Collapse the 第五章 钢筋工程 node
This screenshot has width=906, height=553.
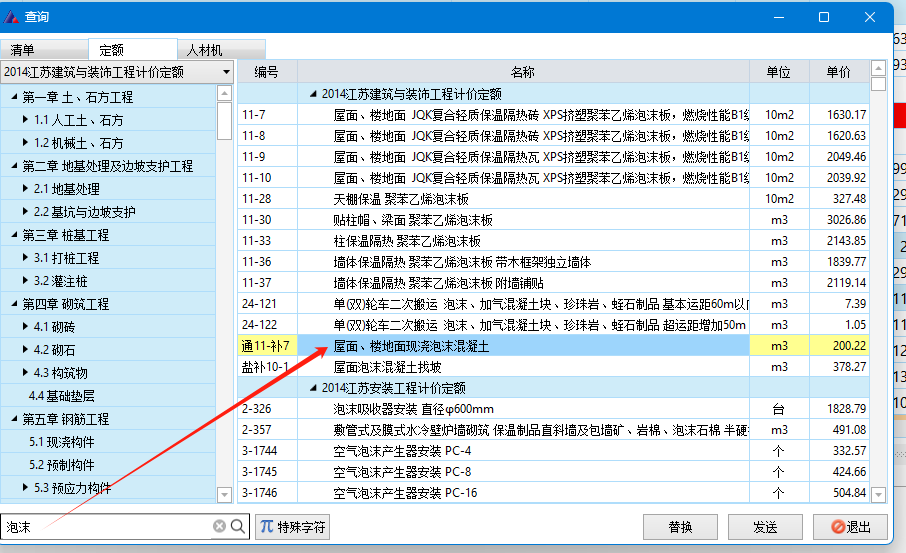pos(14,418)
